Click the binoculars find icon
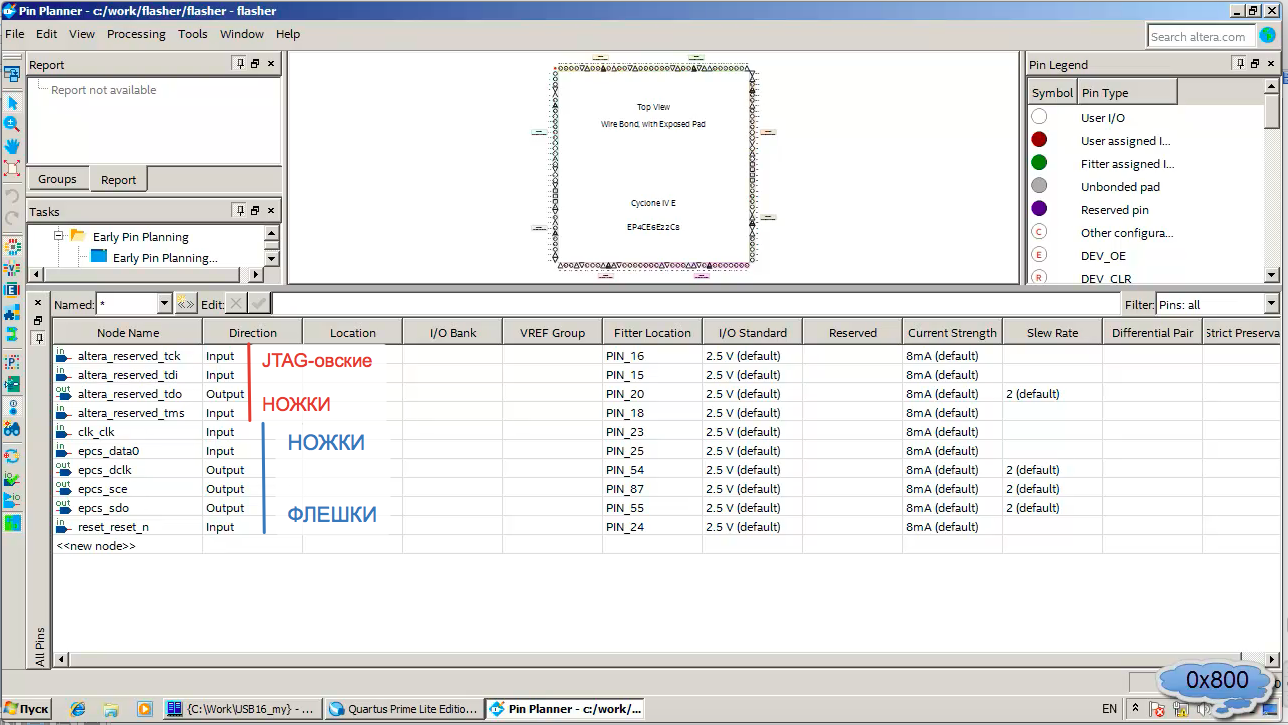The height and width of the screenshot is (725, 1288). (12, 429)
